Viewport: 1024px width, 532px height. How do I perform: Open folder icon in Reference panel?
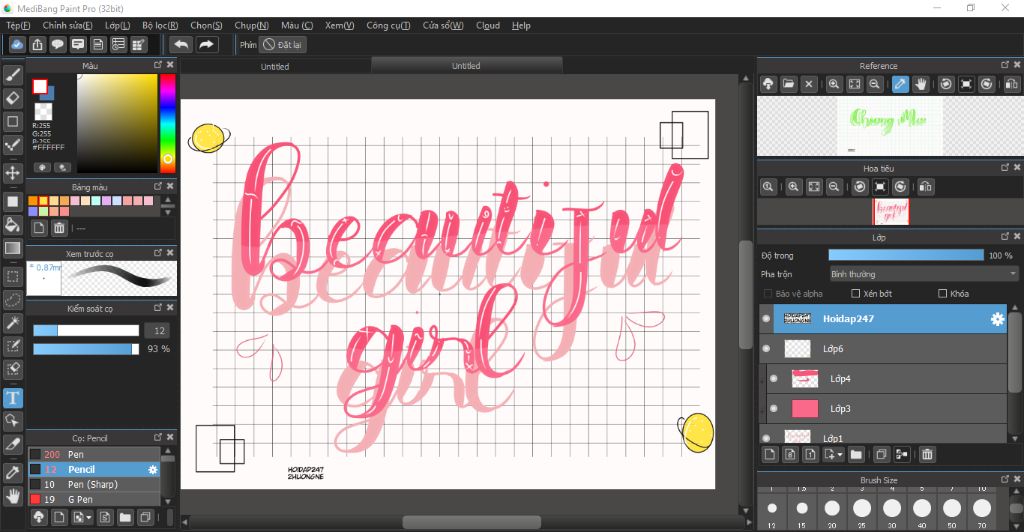788,84
